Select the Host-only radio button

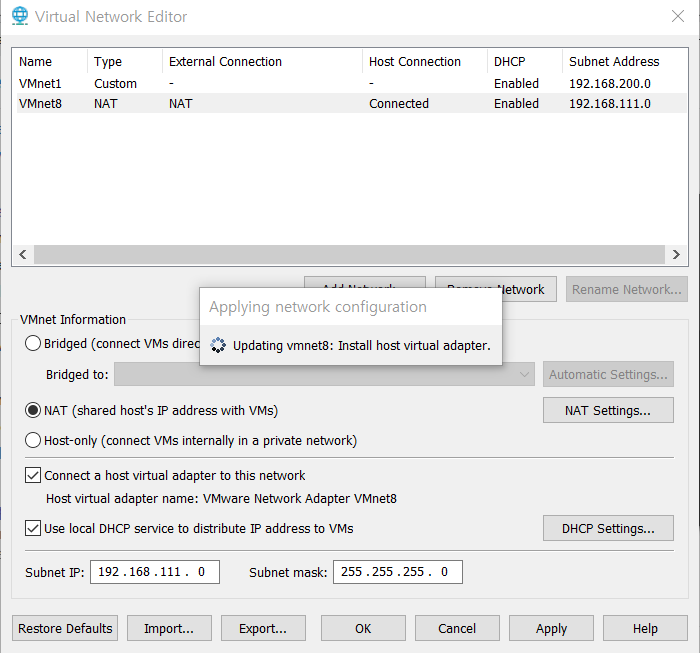tap(33, 441)
